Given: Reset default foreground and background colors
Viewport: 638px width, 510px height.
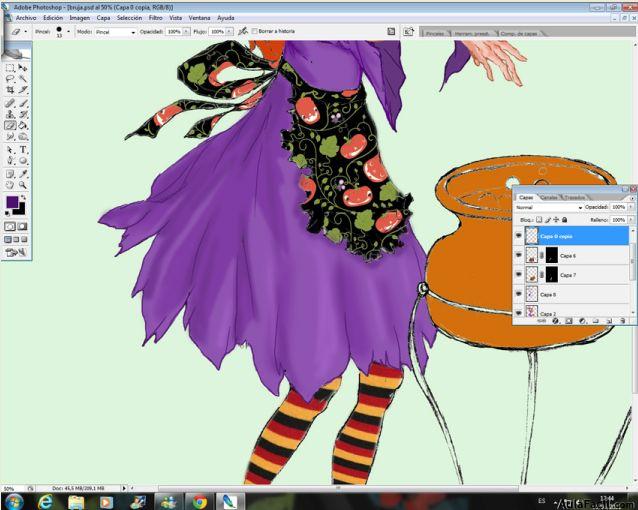Looking at the screenshot, I should (x=8, y=213).
